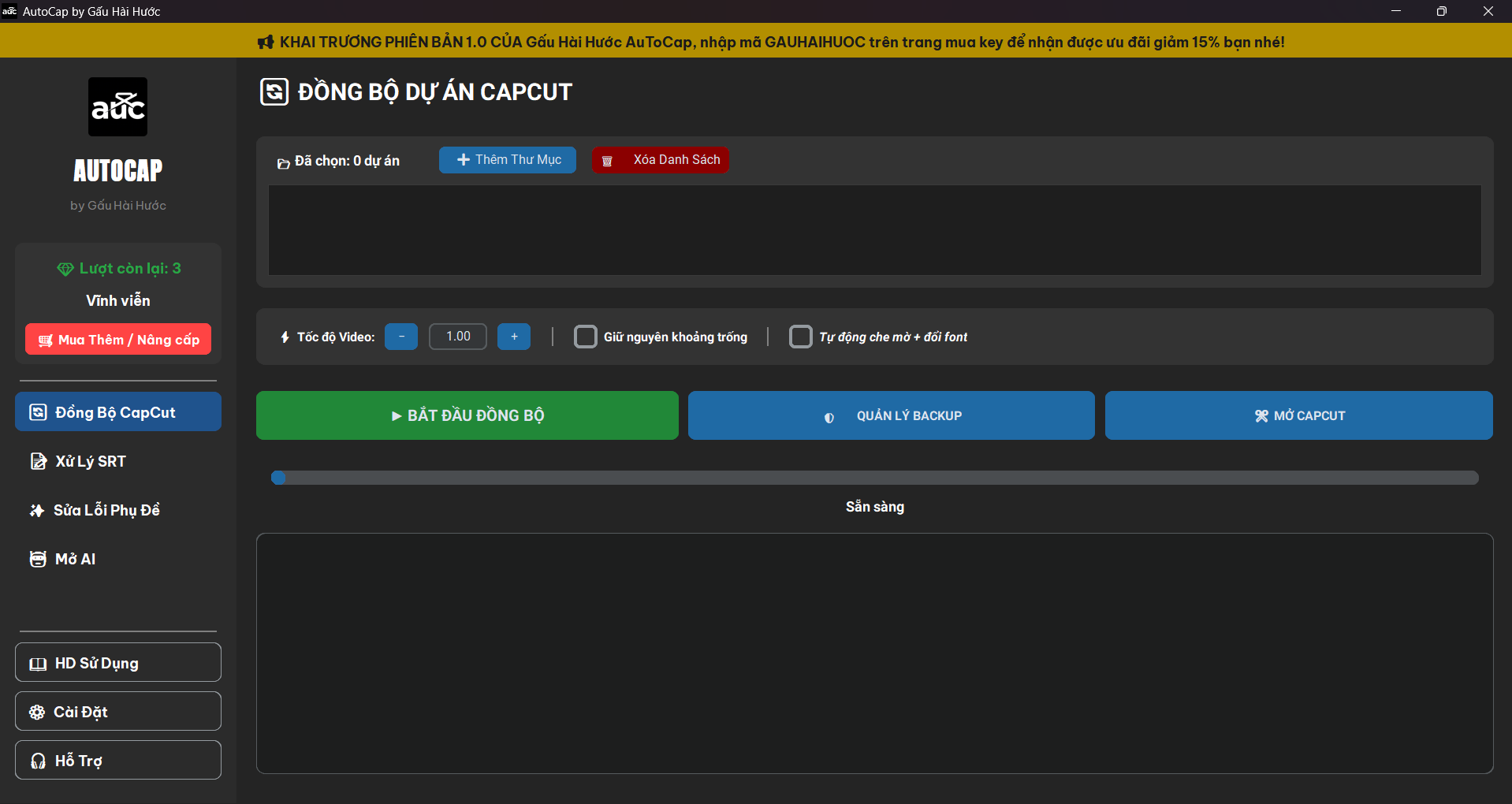Close the AutoCap window

[x=1488, y=11]
